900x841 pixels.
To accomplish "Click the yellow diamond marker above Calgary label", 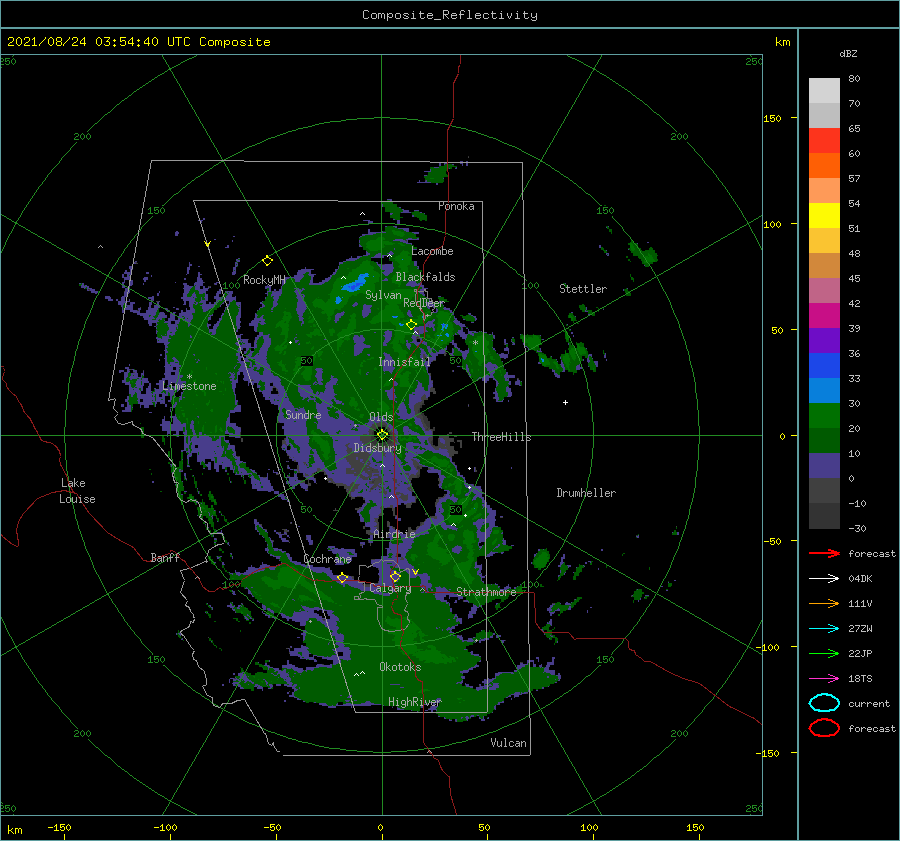I will (x=395, y=576).
